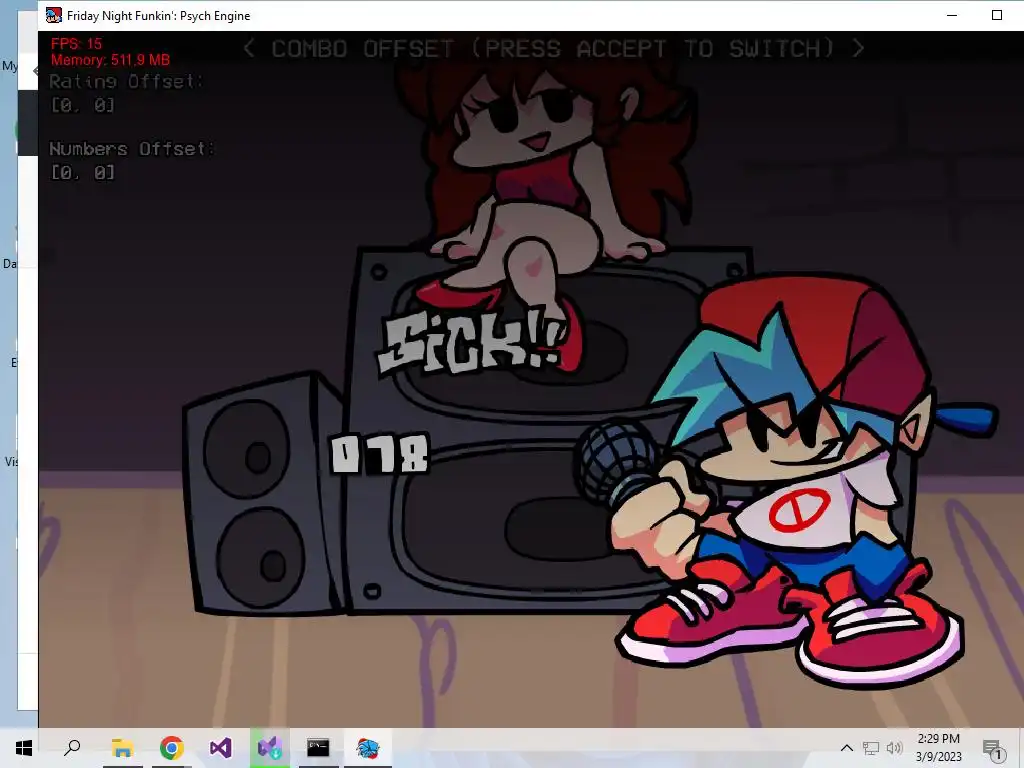
Task: Click the left arrow beside Combo Offset
Action: coord(249,48)
